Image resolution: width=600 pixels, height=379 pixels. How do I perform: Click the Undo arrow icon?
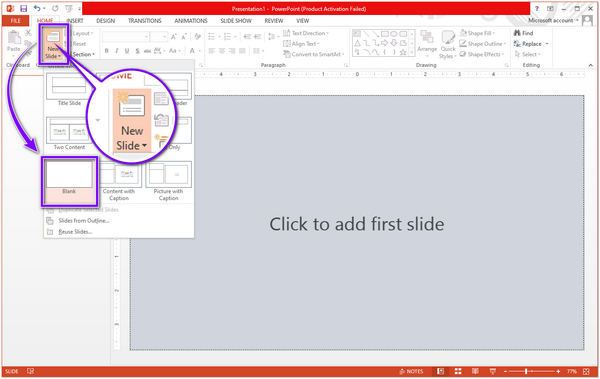pos(37,8)
